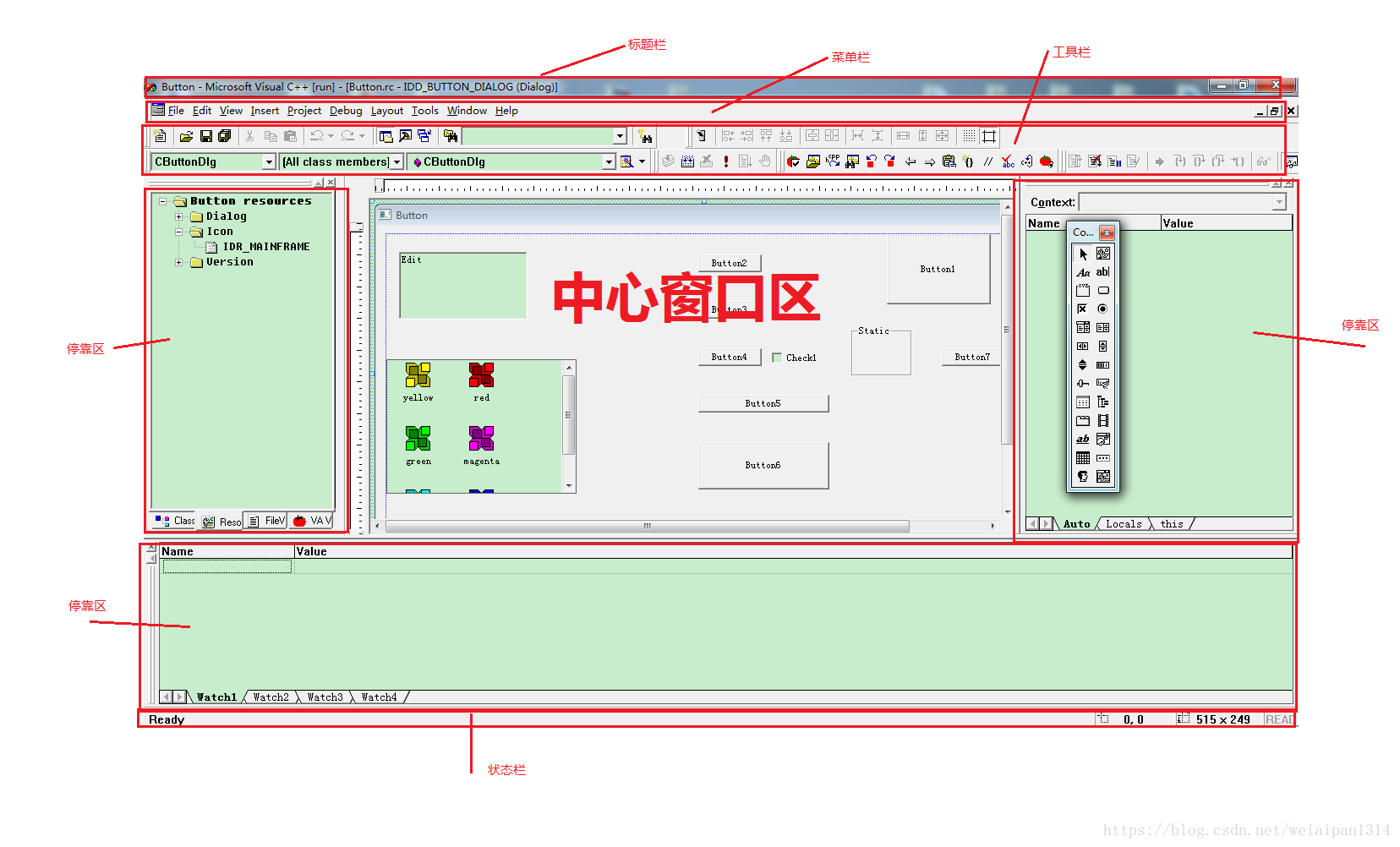Select Button1 in the dialog editor
The height and width of the screenshot is (847, 1400).
[x=938, y=269]
